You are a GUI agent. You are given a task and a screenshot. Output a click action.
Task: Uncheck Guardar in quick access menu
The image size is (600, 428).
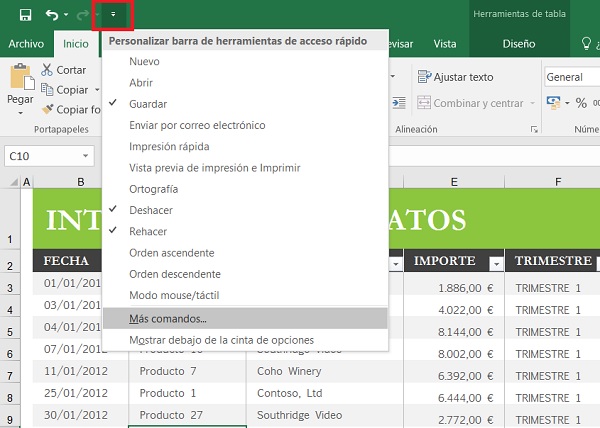(x=245, y=104)
